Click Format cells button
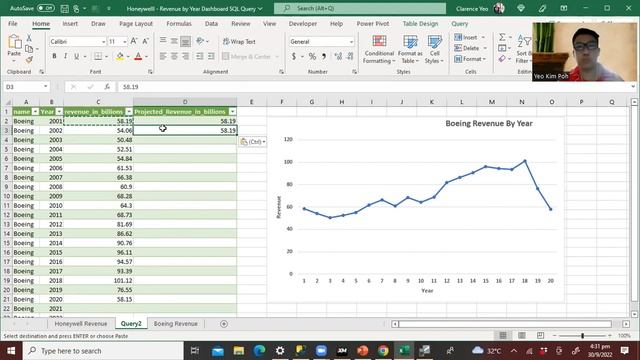Screen dimensions: 640x360 pyautogui.click(x=470, y=59)
